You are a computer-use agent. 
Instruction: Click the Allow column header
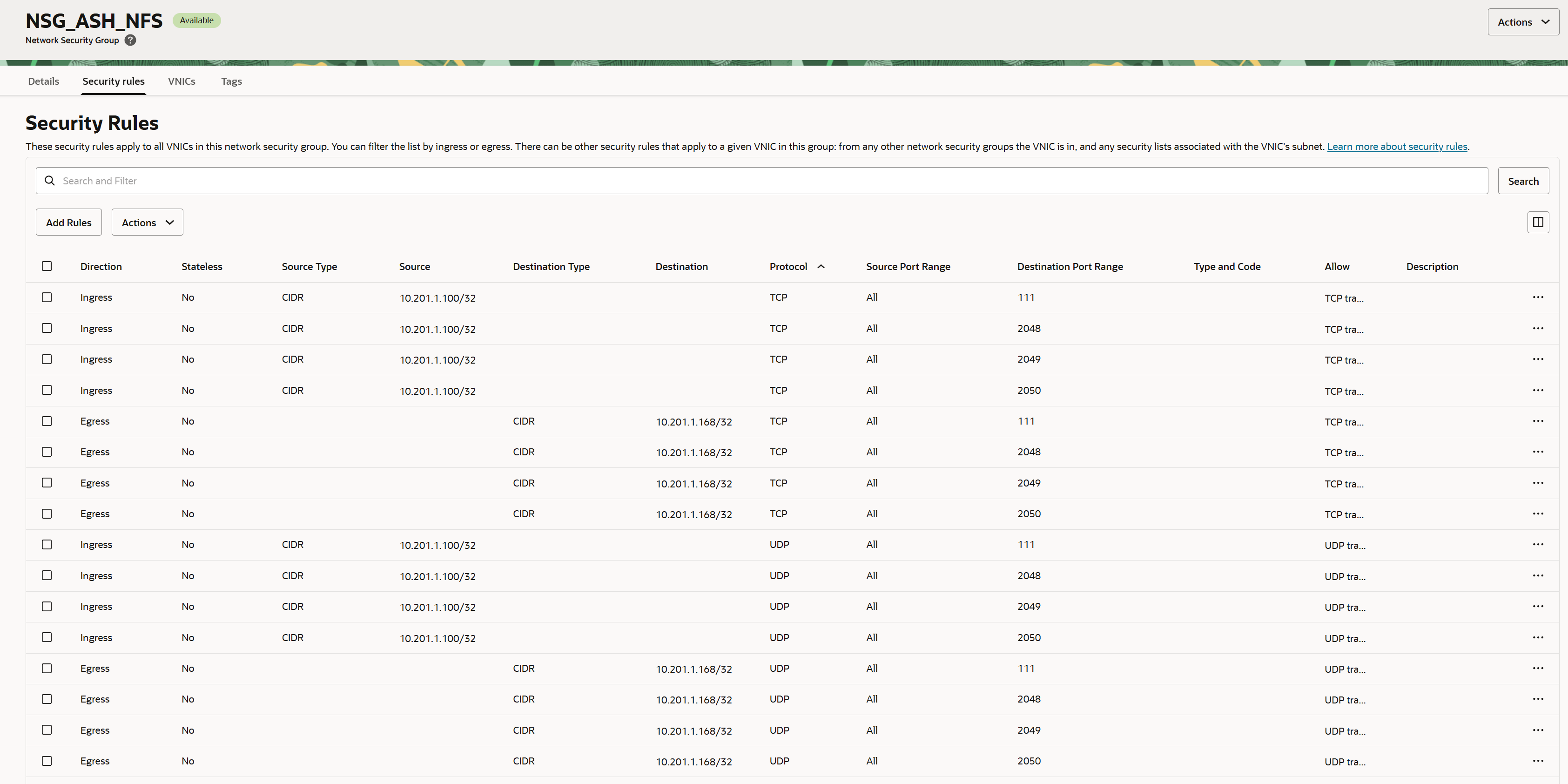point(1337,267)
